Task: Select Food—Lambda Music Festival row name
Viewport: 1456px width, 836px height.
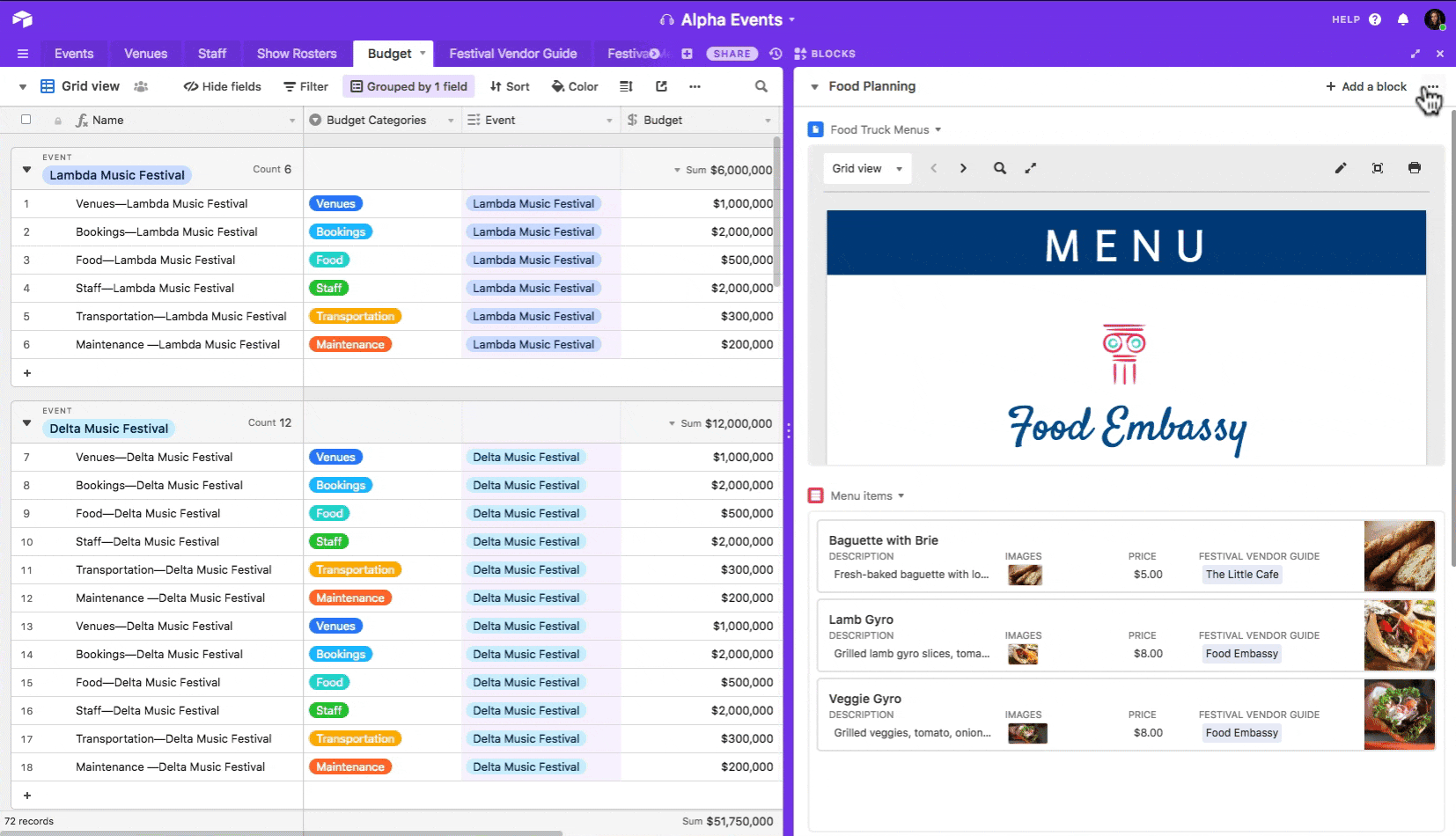Action: pos(156,260)
